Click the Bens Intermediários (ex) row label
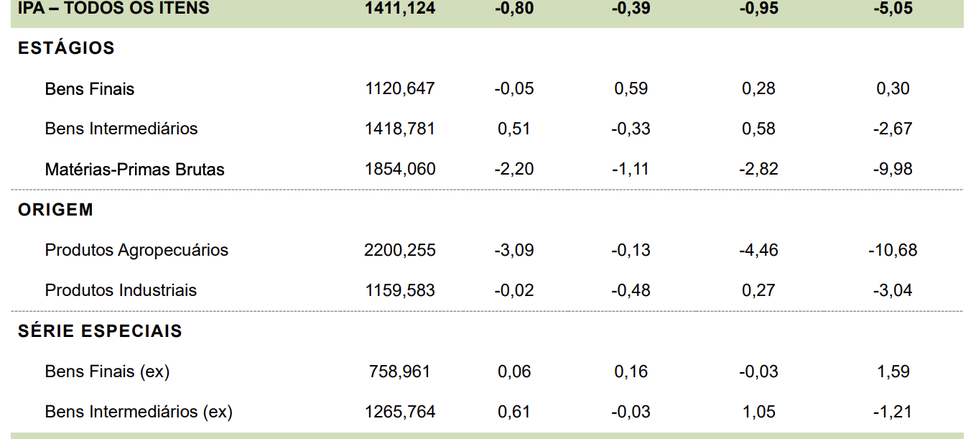The height and width of the screenshot is (439, 971). (138, 412)
